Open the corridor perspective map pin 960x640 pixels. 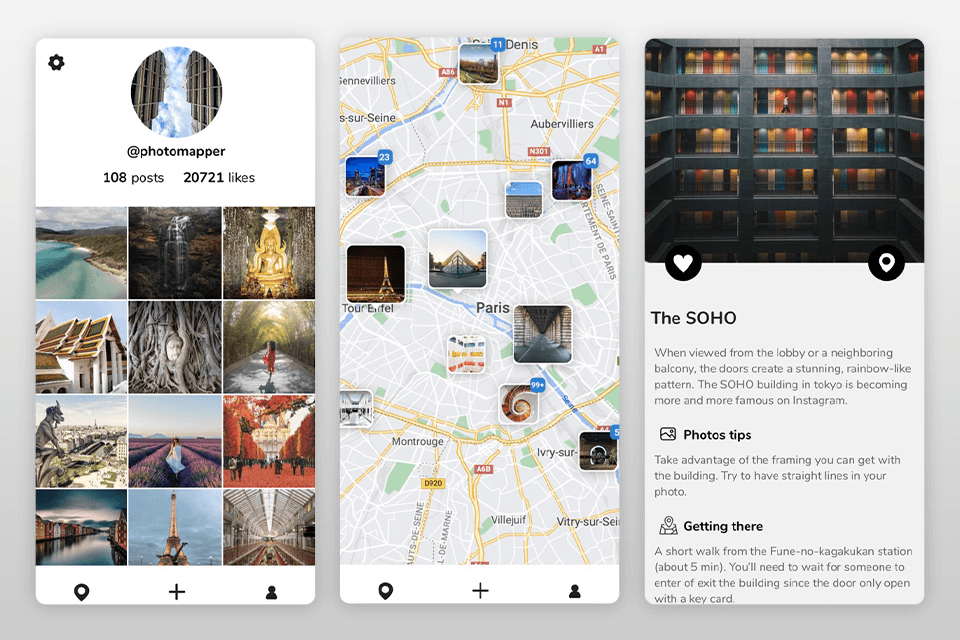pyautogui.click(x=542, y=334)
